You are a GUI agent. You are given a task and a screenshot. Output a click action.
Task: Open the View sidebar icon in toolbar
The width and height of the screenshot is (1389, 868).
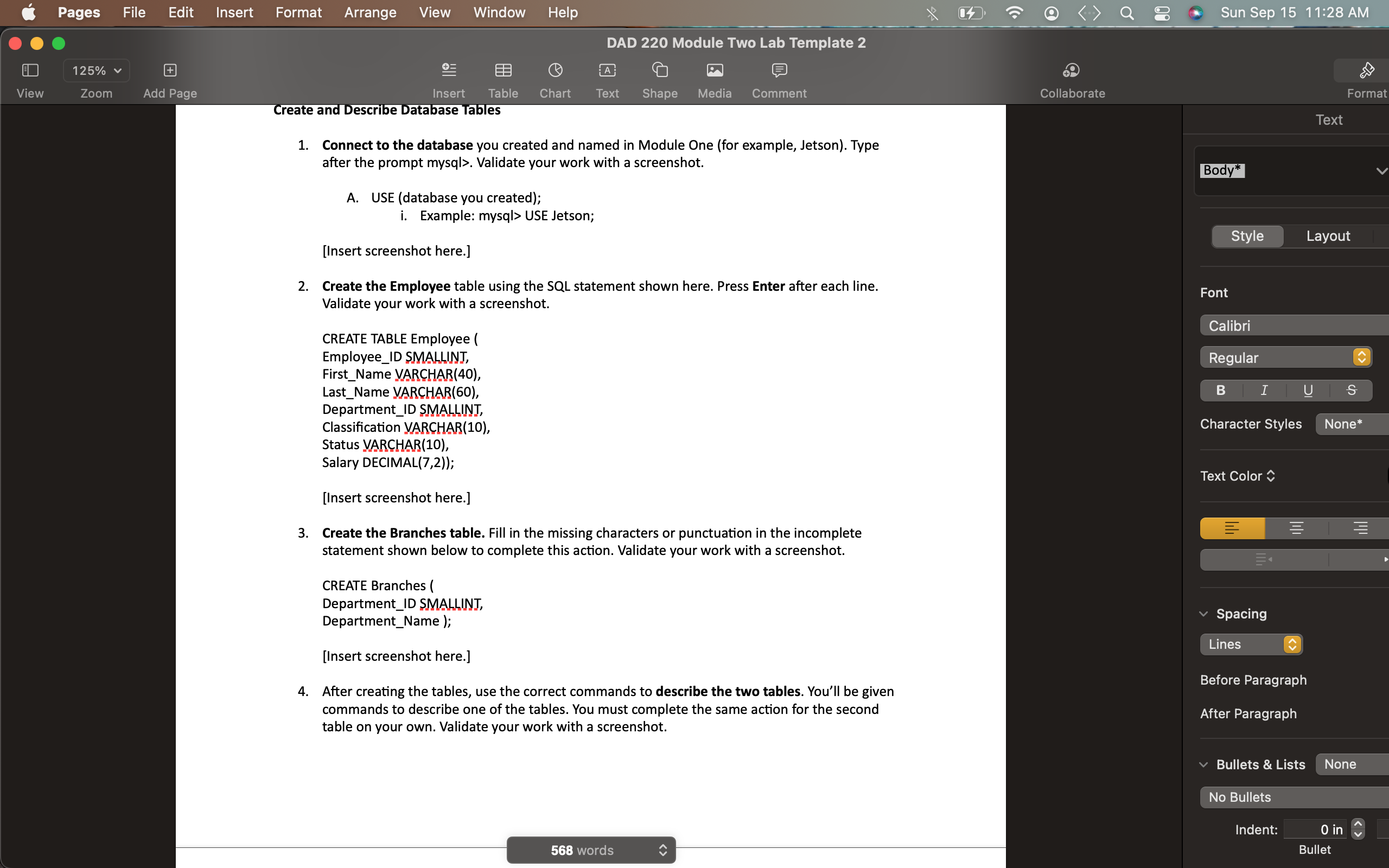(x=30, y=70)
